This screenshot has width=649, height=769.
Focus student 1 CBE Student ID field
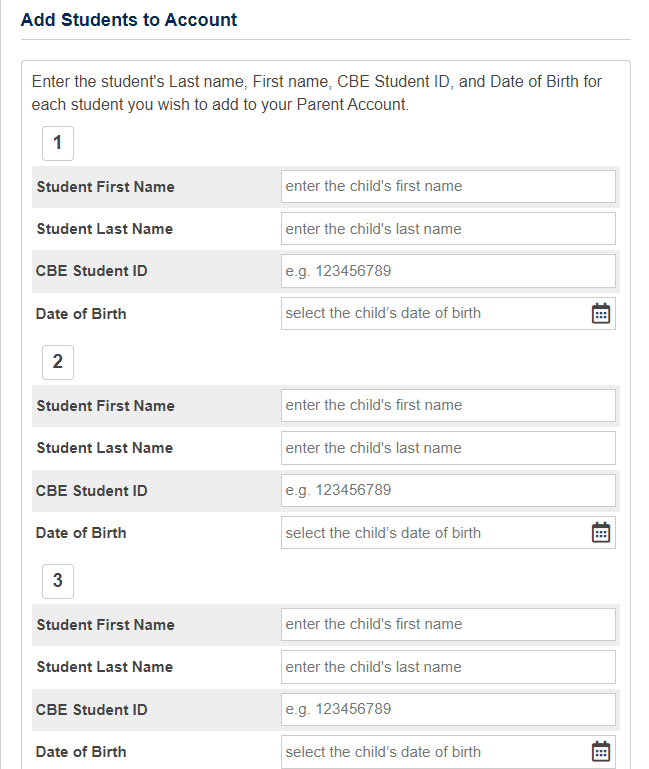pos(448,271)
